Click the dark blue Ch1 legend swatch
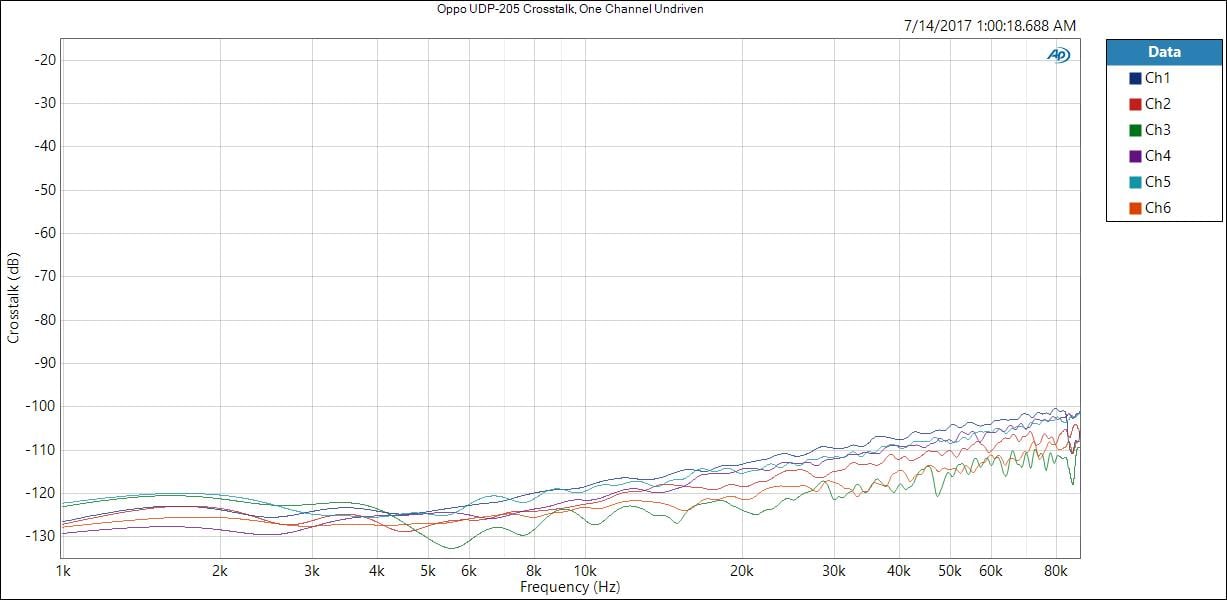This screenshot has width=1227, height=600. coord(1135,78)
